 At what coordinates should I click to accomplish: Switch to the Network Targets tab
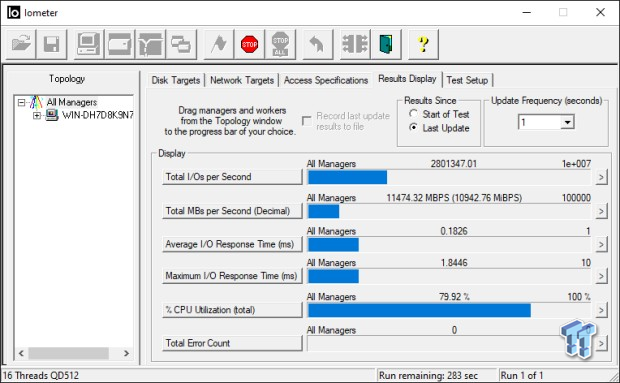pyautogui.click(x=242, y=80)
